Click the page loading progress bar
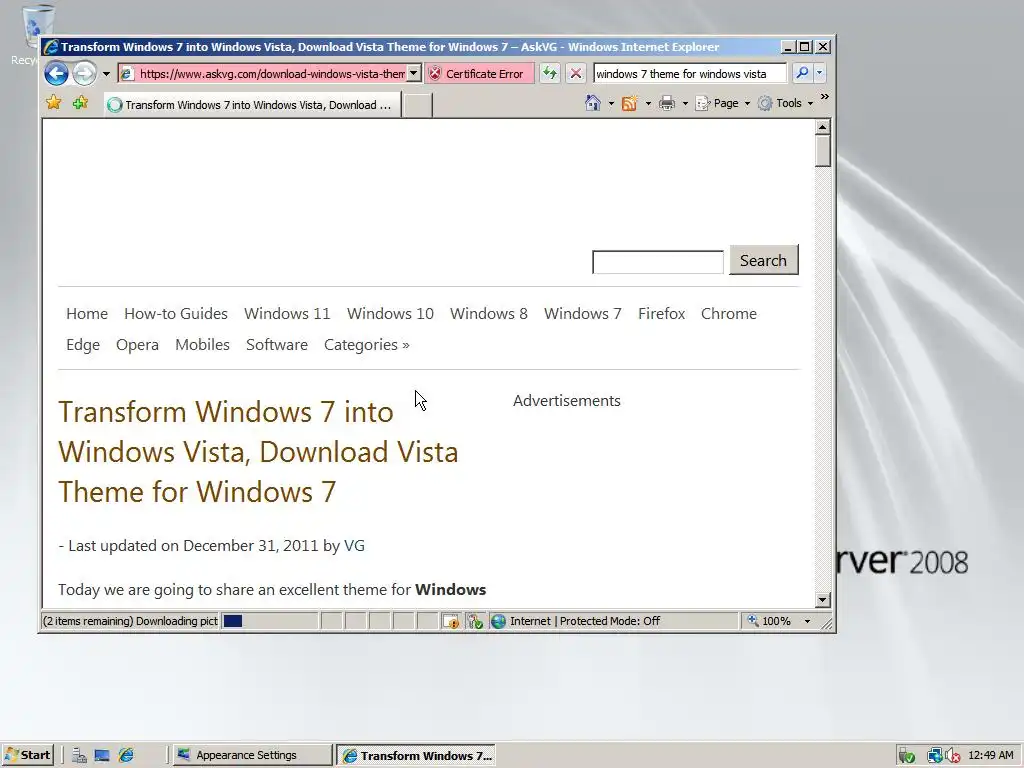This screenshot has height=768, width=1024. pos(269,621)
